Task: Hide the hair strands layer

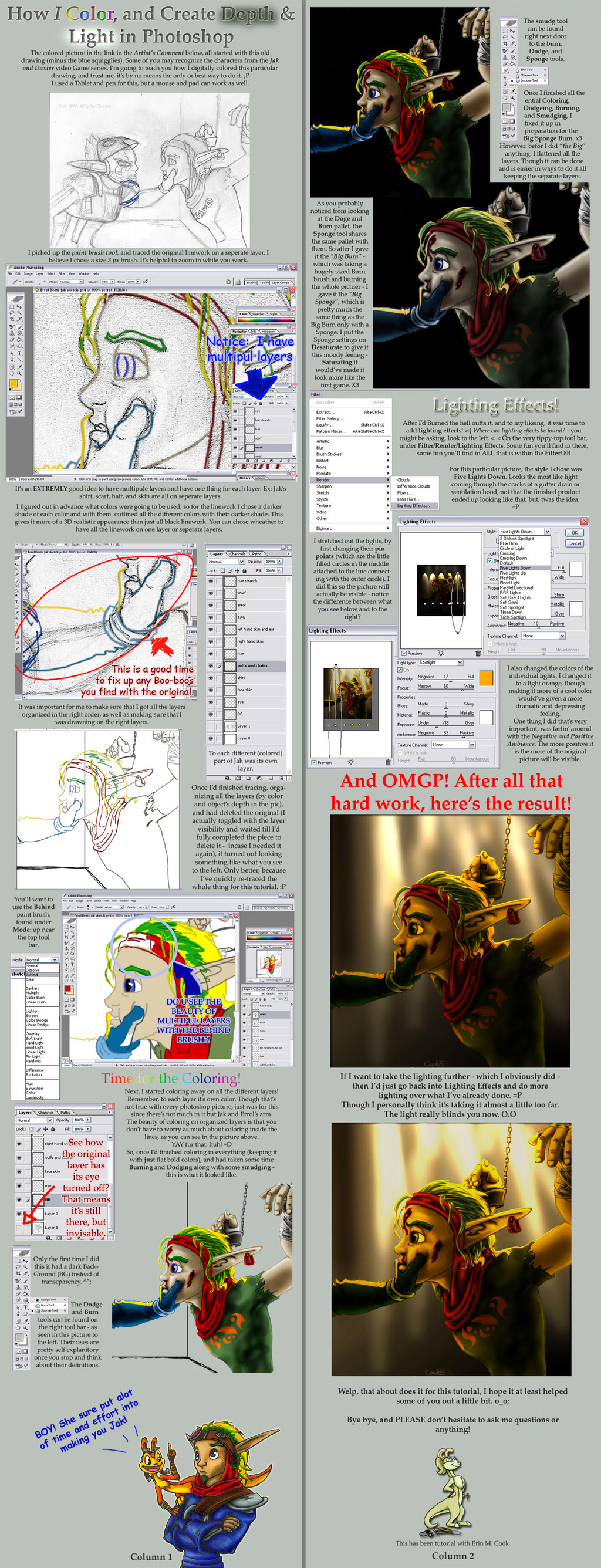Action: (x=211, y=581)
